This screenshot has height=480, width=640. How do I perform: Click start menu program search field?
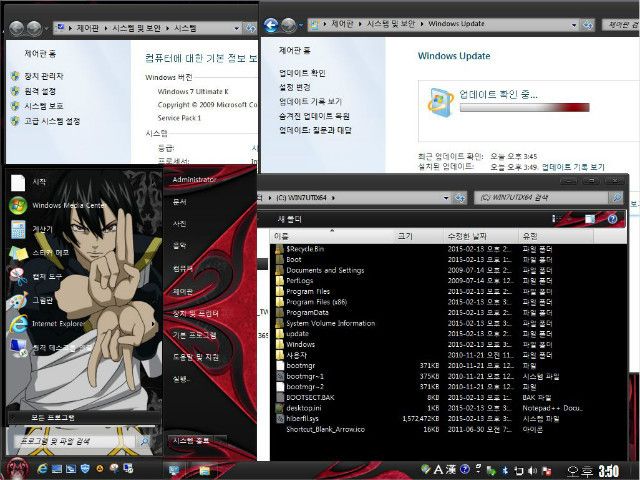pyautogui.click(x=73, y=441)
